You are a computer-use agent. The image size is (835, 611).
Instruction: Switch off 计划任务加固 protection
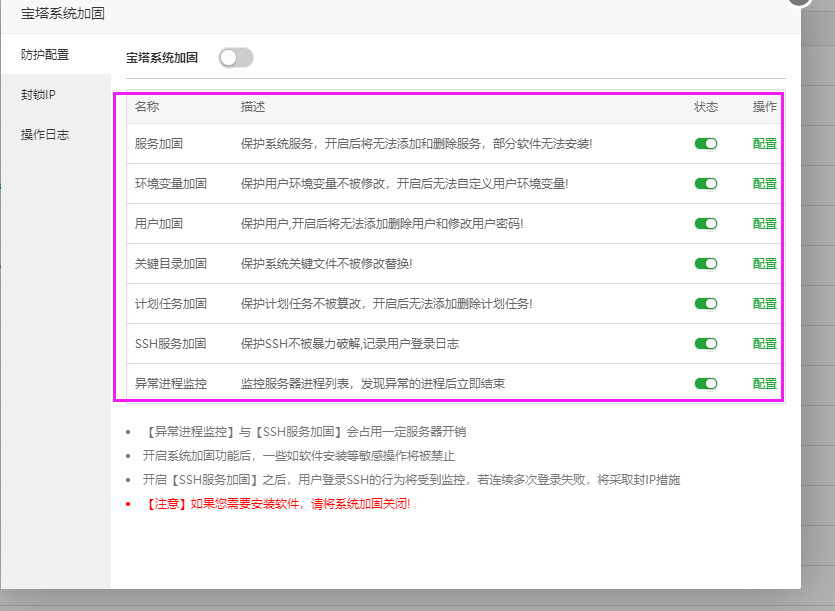706,303
